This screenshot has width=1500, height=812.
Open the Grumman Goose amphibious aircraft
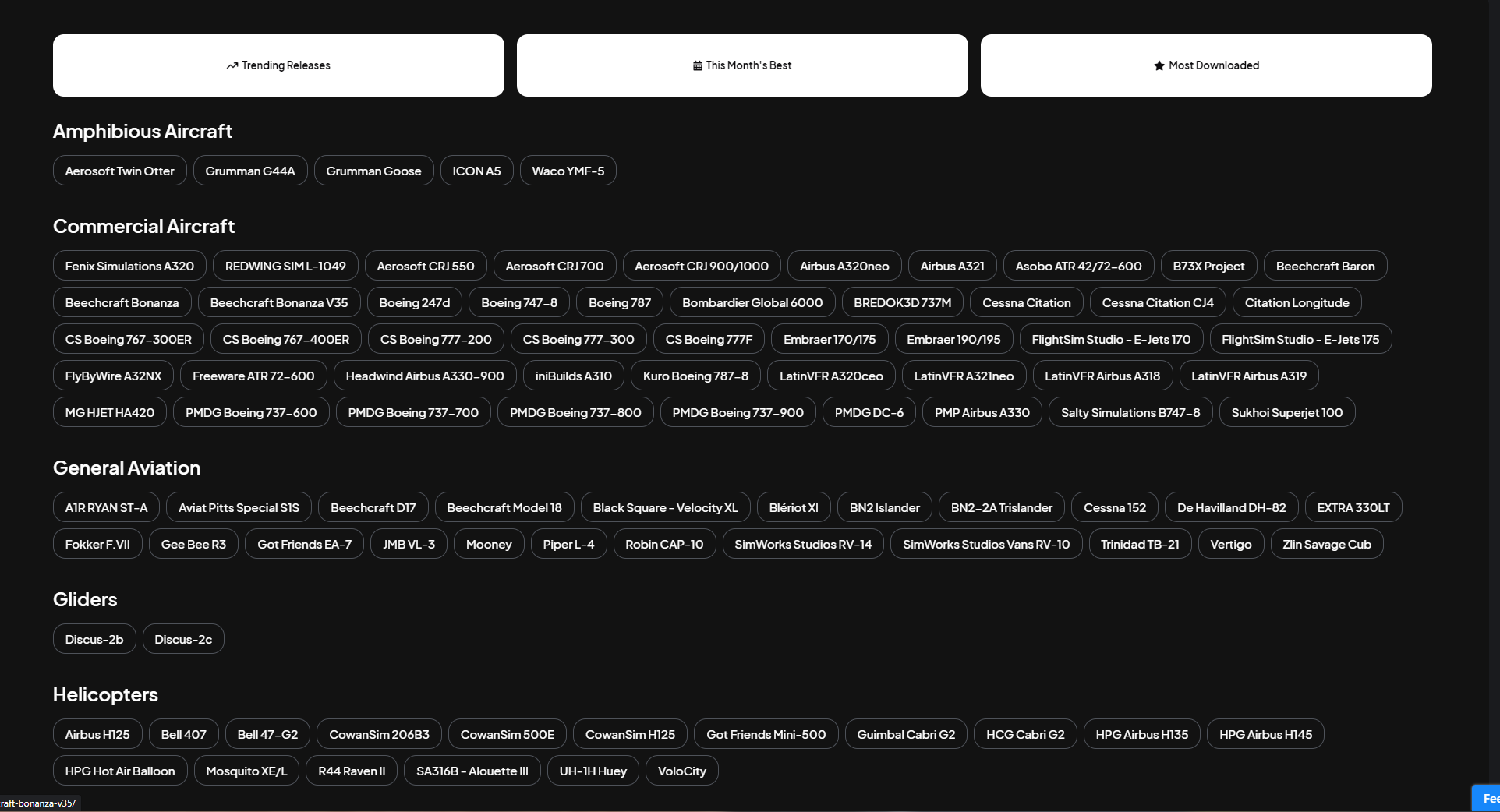(x=373, y=171)
